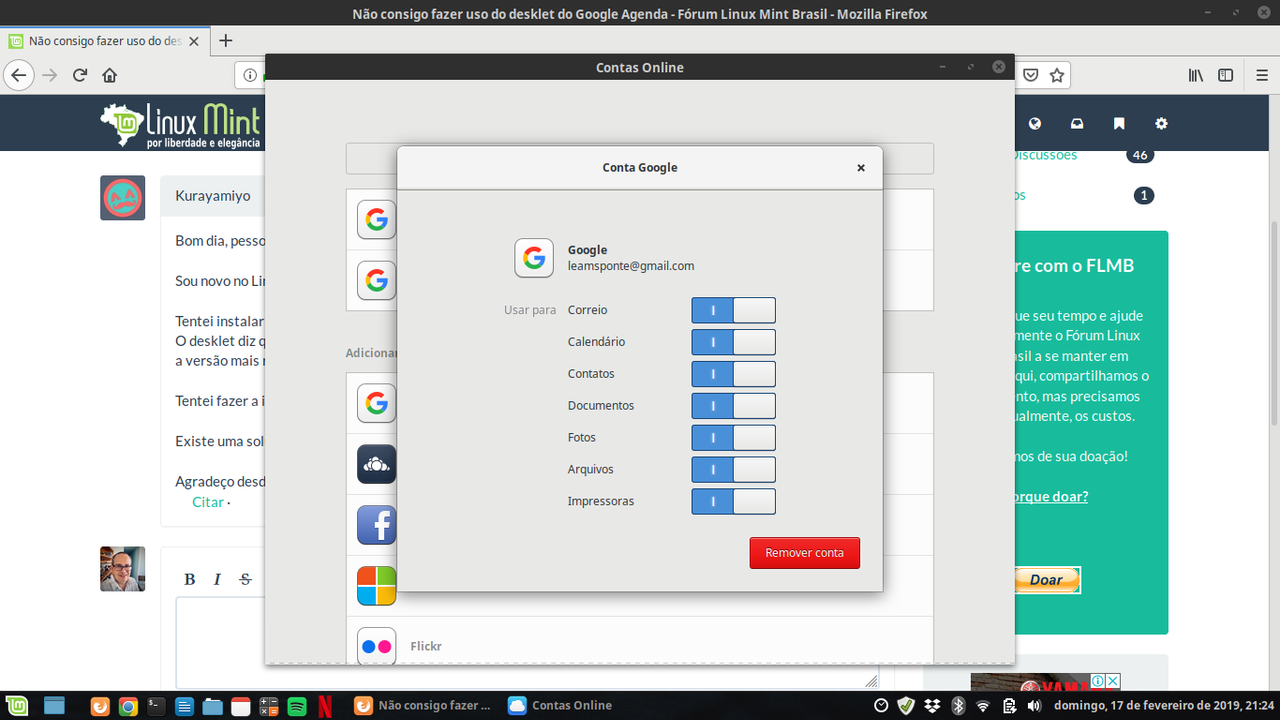
Task: Select the 'Não consigo fazer uso' tab
Action: 104,41
